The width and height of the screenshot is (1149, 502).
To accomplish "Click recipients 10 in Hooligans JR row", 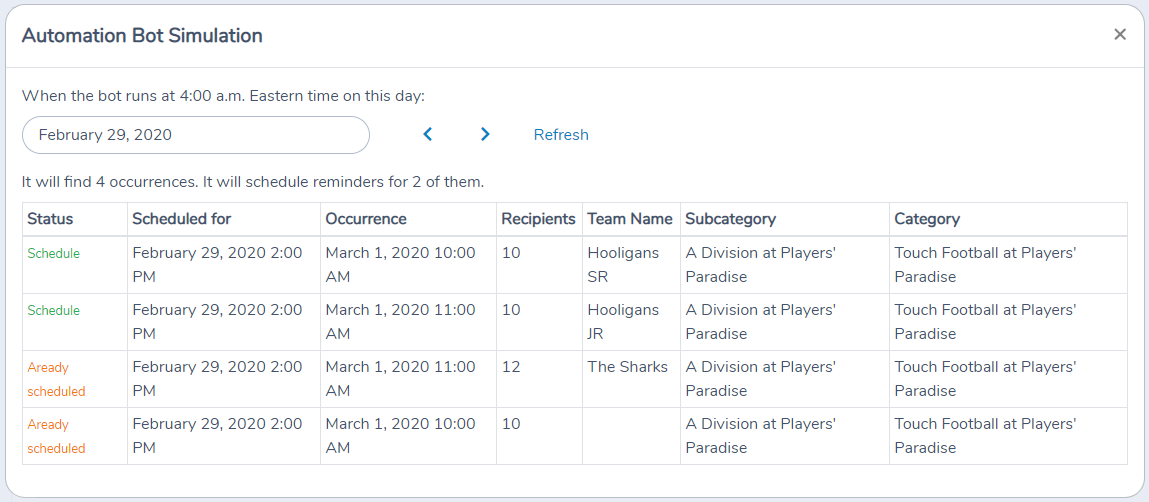I will click(511, 310).
